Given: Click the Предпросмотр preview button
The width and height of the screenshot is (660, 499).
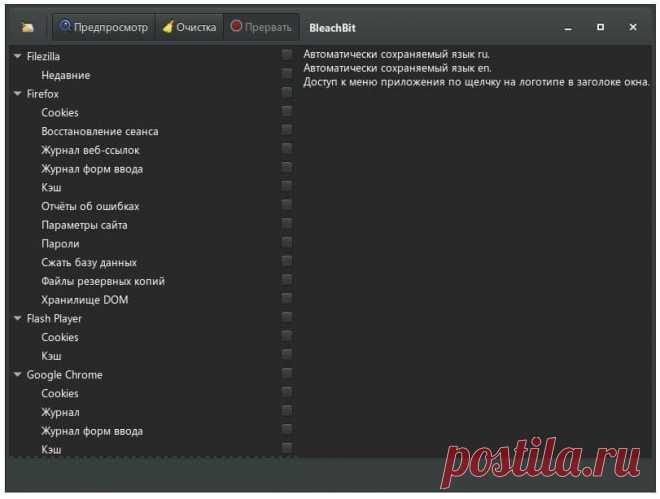Looking at the screenshot, I should (104, 27).
